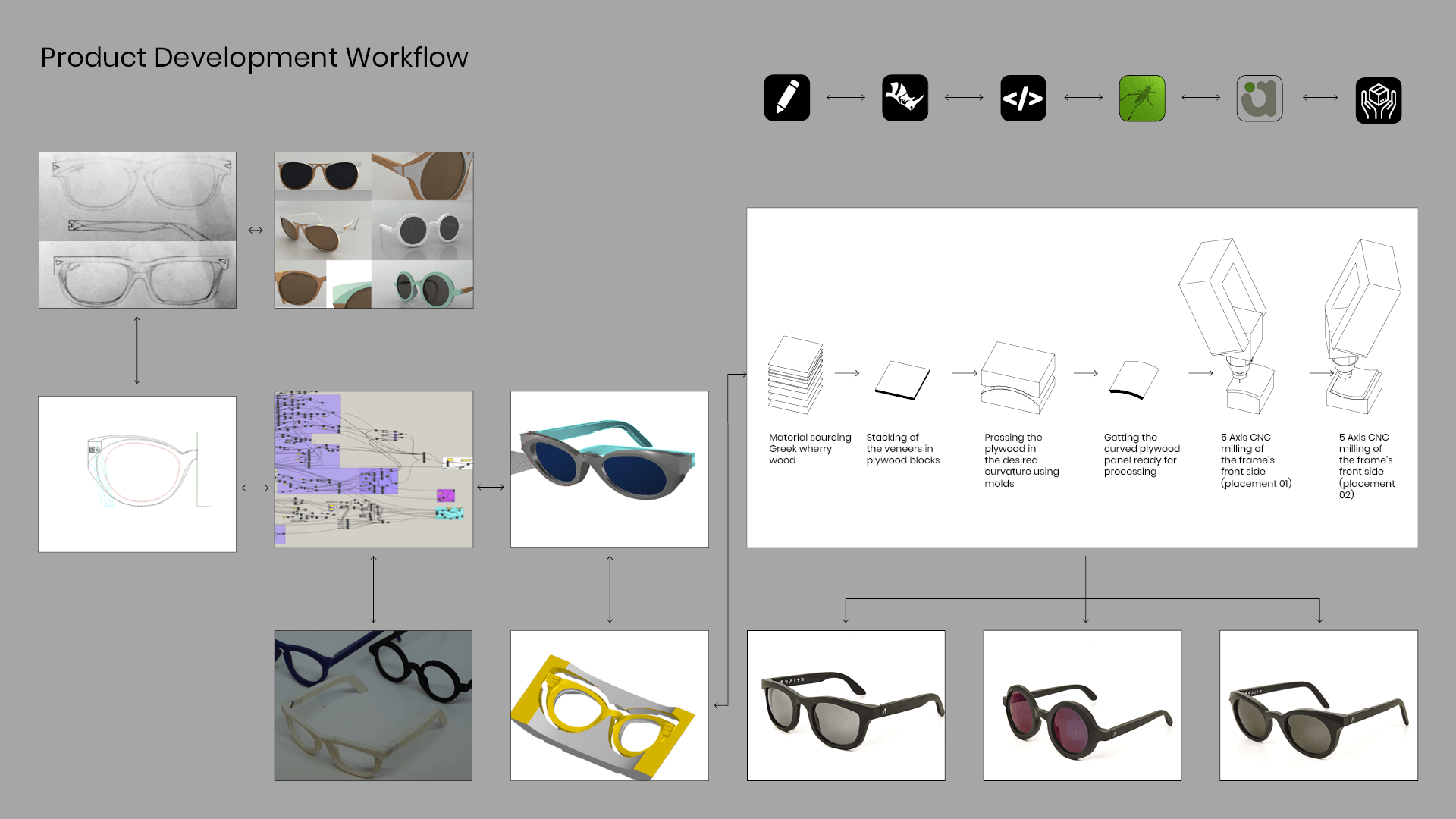Click the round pink-lens sunglasses photo
The image size is (1456, 819).
(x=1082, y=705)
